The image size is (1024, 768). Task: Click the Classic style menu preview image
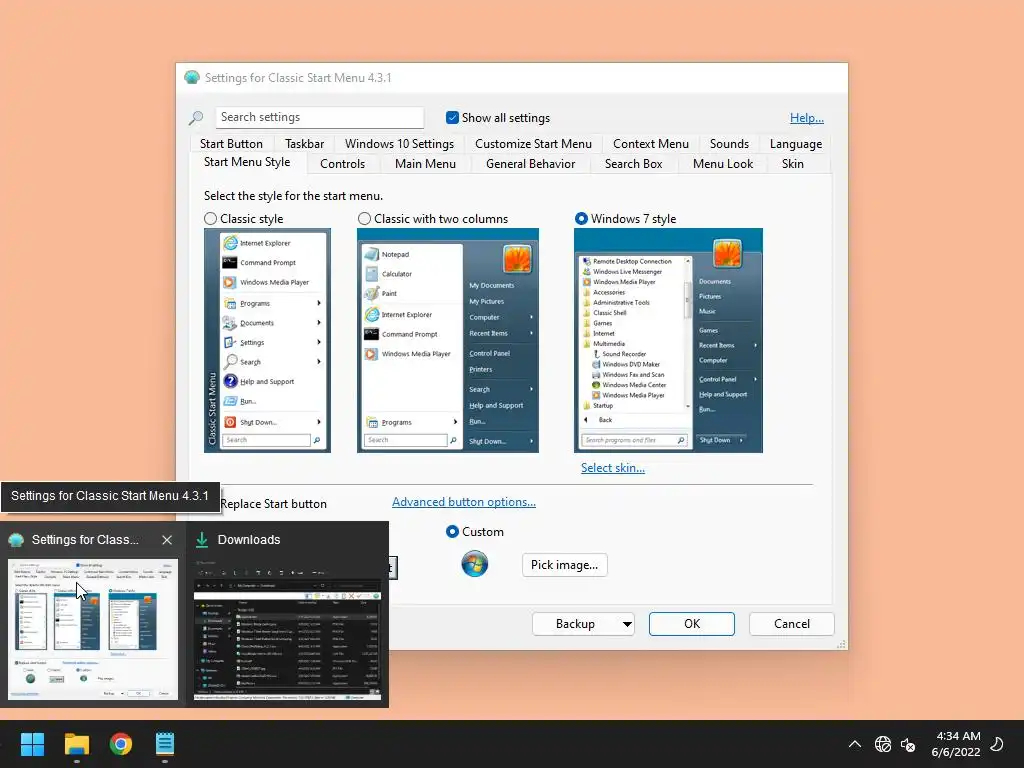pyautogui.click(x=267, y=340)
